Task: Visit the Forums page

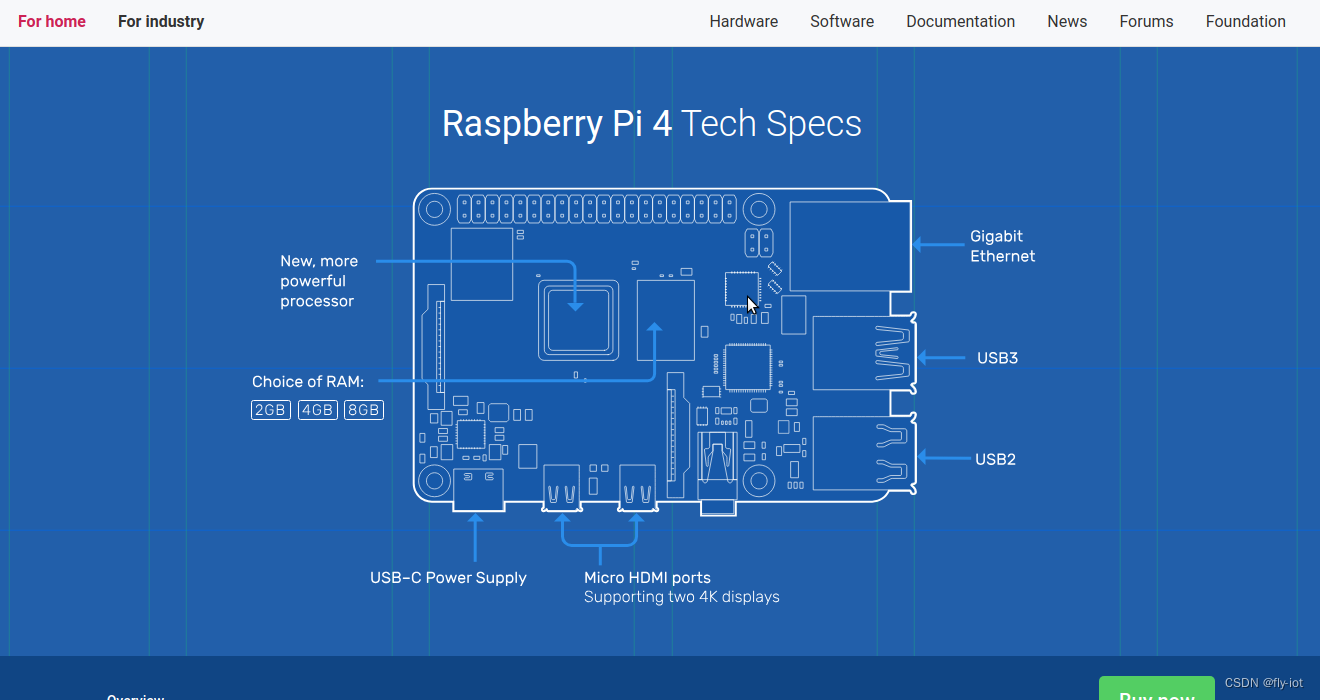Action: pyautogui.click(x=1146, y=21)
